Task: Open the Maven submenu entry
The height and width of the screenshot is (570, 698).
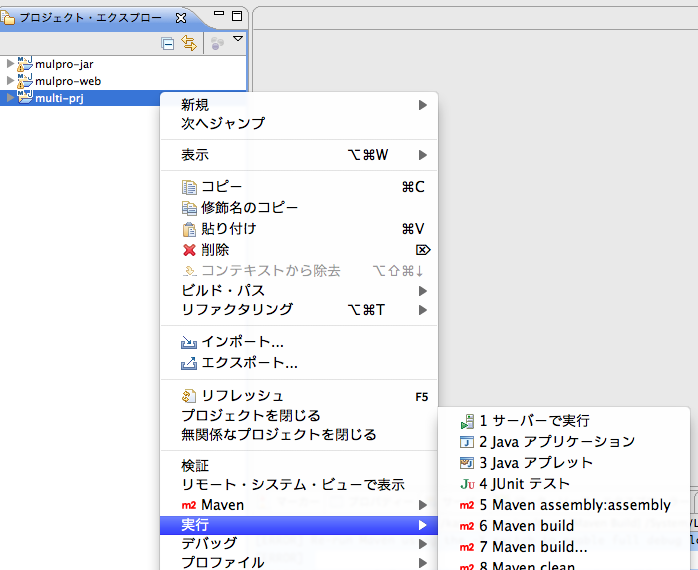Action: [x=222, y=505]
